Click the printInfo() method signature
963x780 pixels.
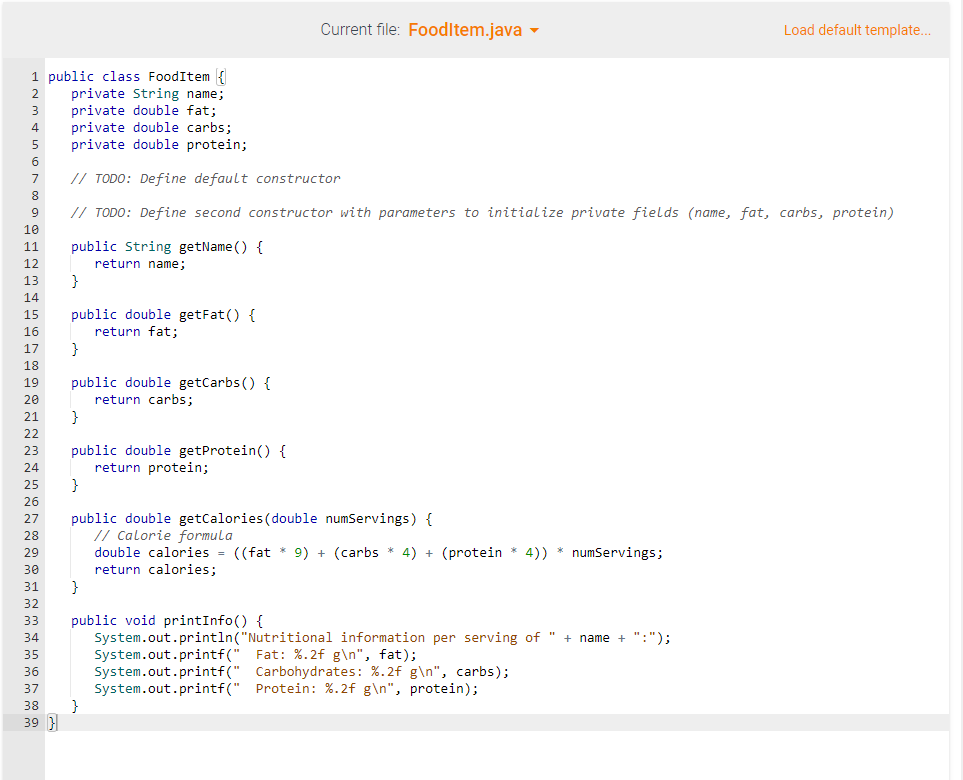click(x=167, y=621)
